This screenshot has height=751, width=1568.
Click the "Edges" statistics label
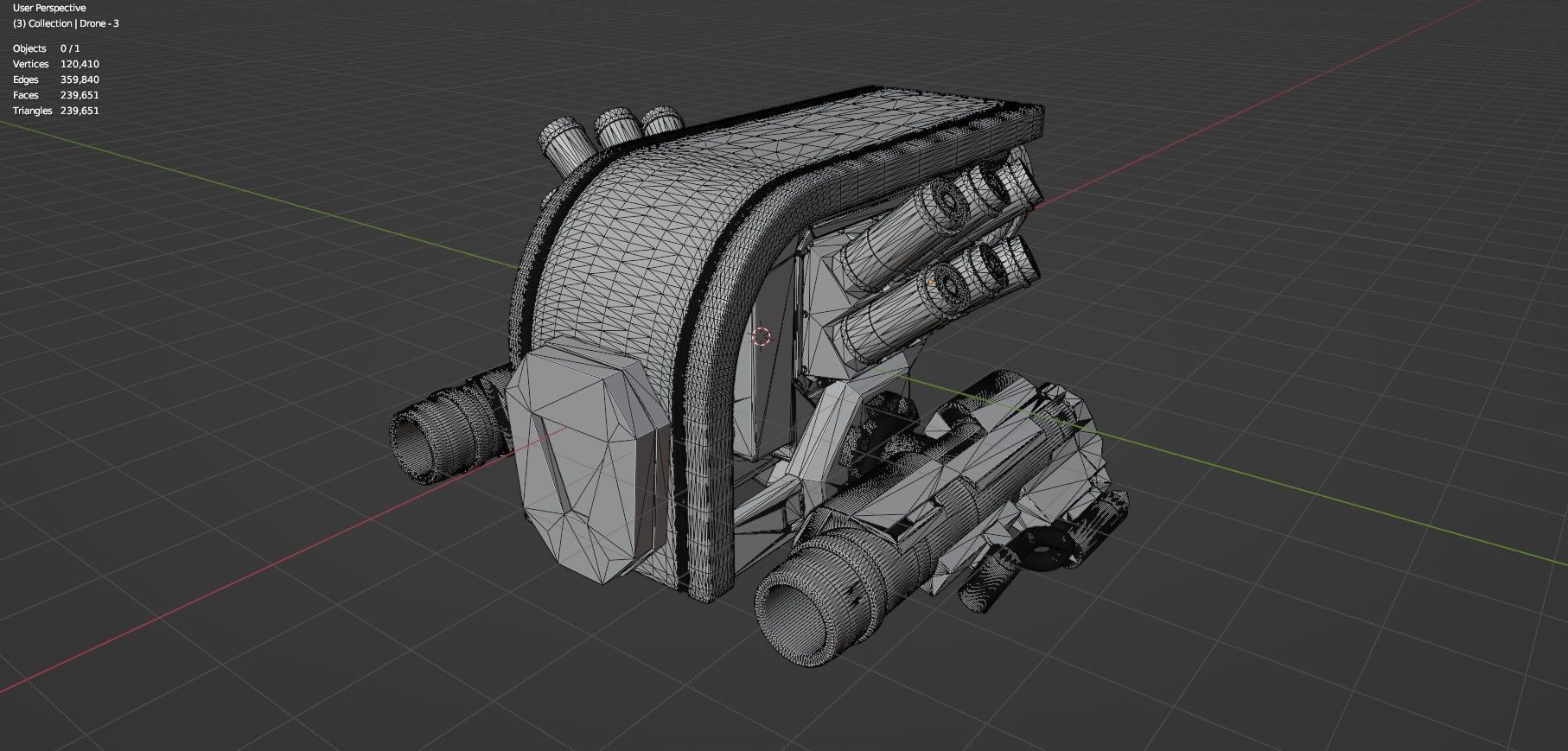pos(26,80)
